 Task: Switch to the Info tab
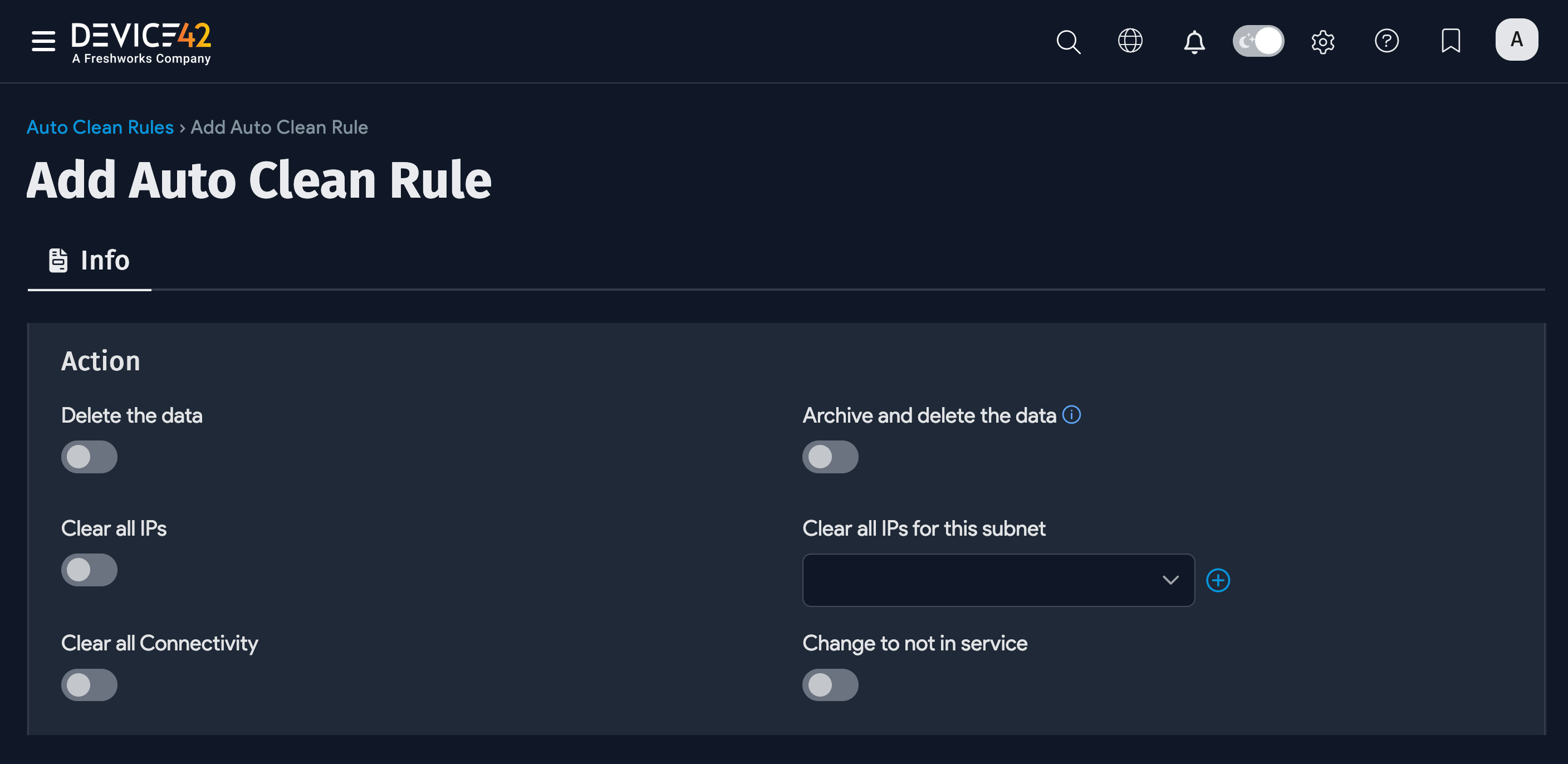[x=89, y=261]
